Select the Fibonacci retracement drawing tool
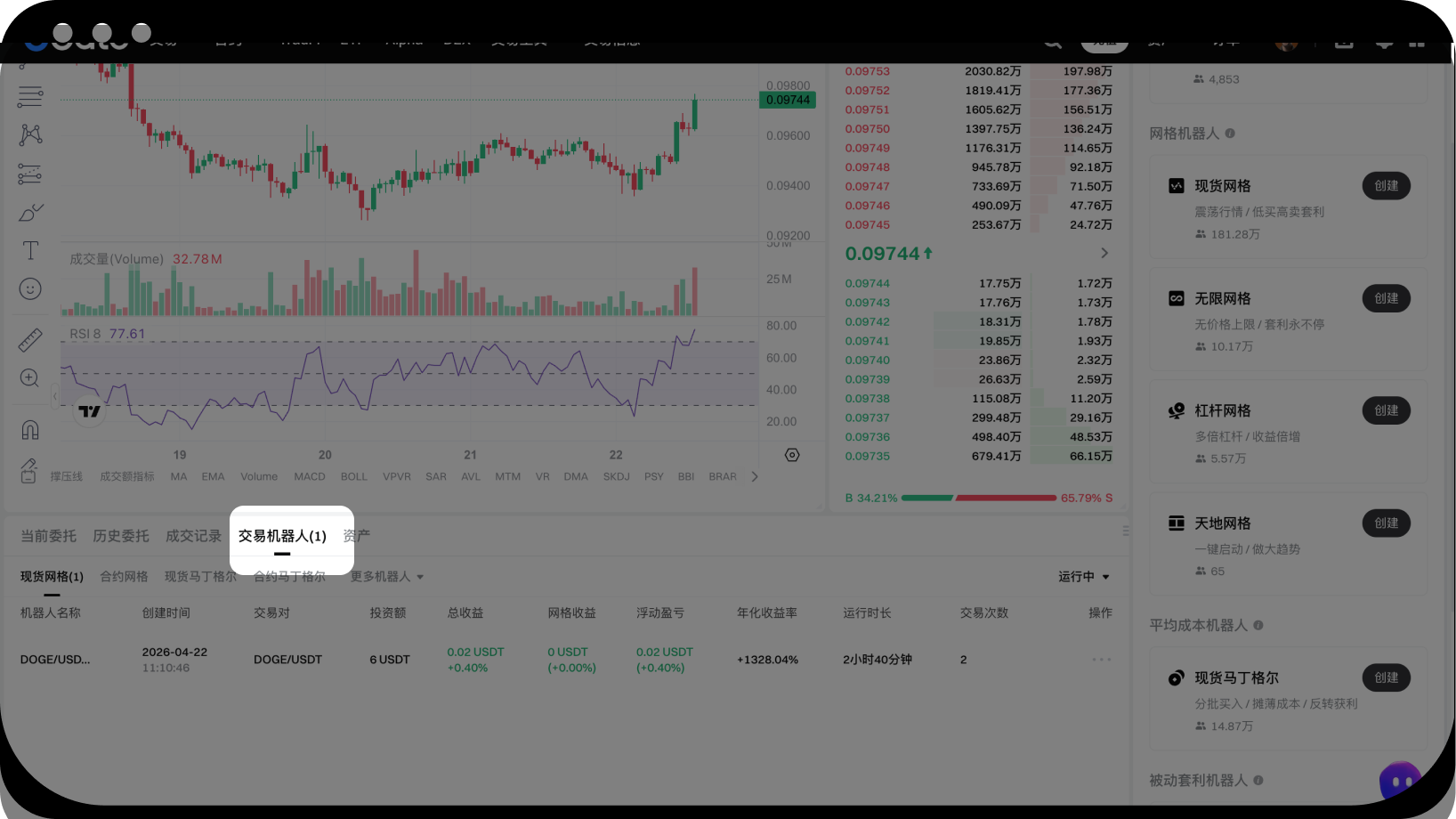Screen dimensions: 1456x819 click(x=30, y=96)
